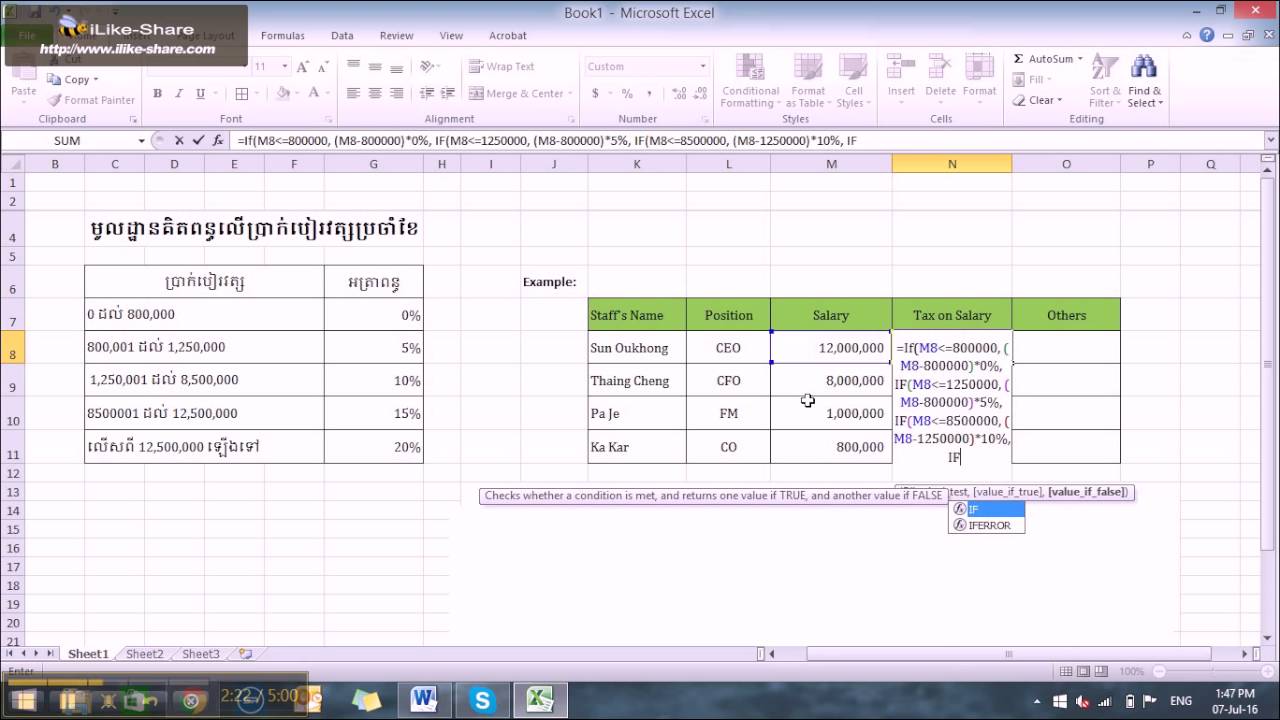Click Format cells button

[x=979, y=81]
